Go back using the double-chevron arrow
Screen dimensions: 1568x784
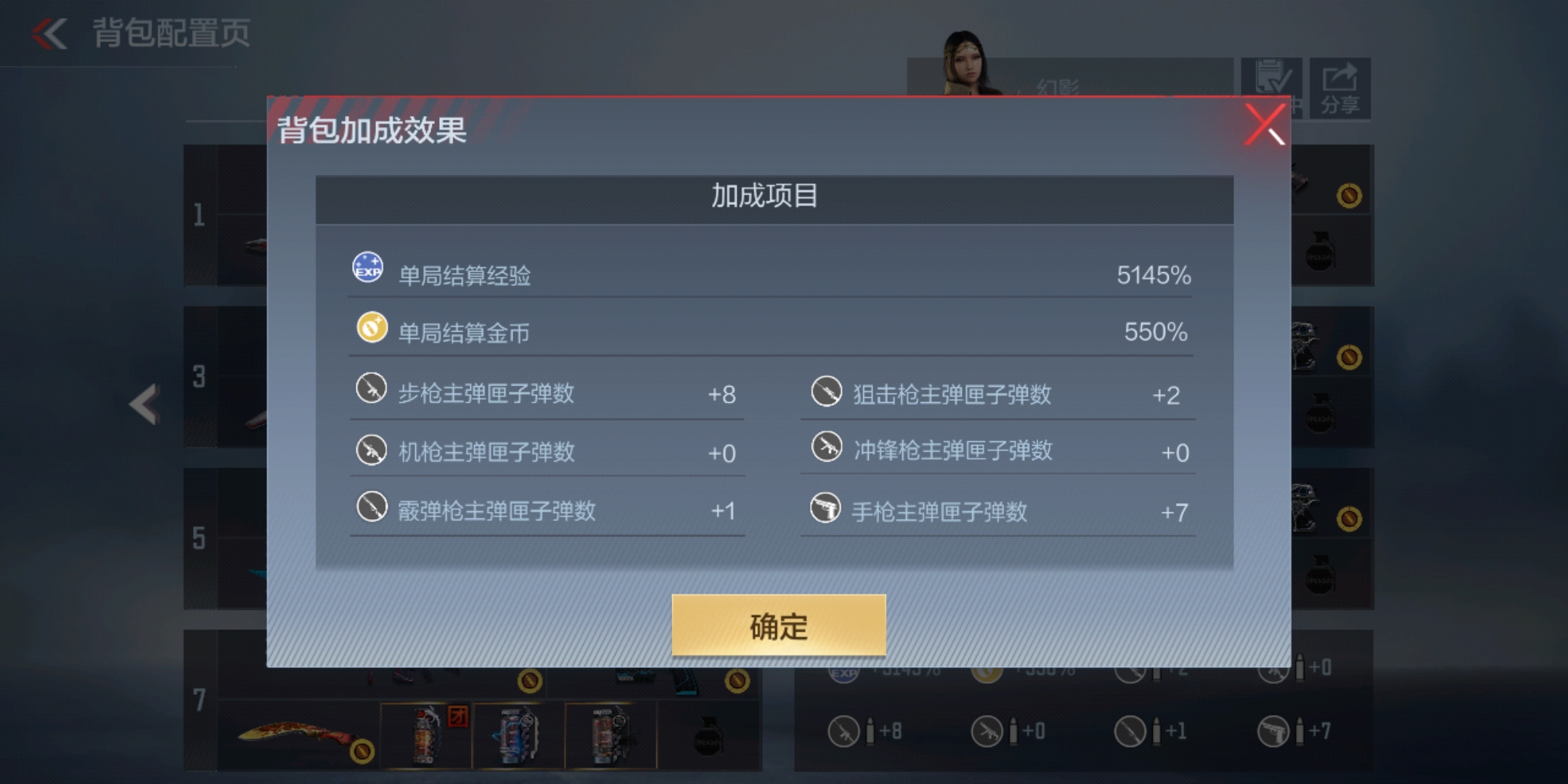[x=49, y=33]
